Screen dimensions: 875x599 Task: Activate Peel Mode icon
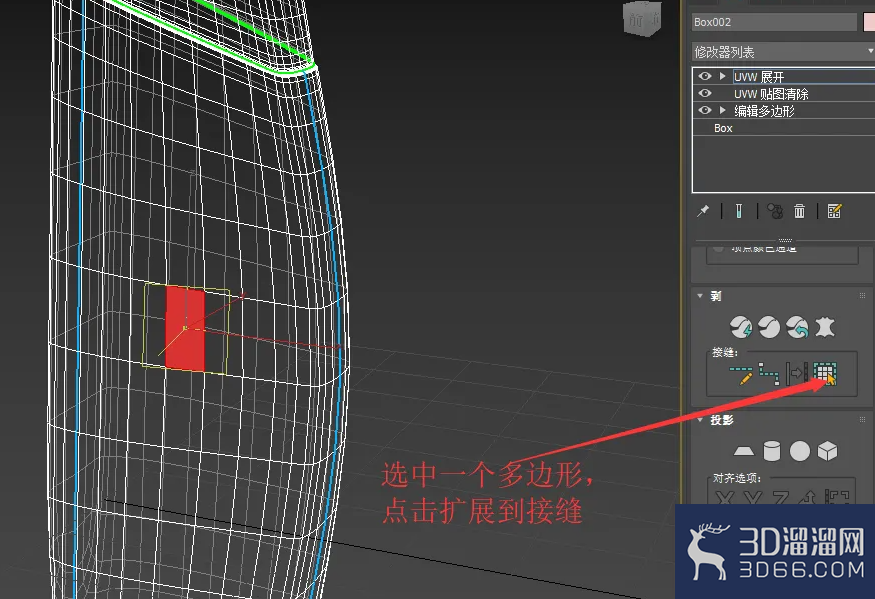[x=769, y=327]
